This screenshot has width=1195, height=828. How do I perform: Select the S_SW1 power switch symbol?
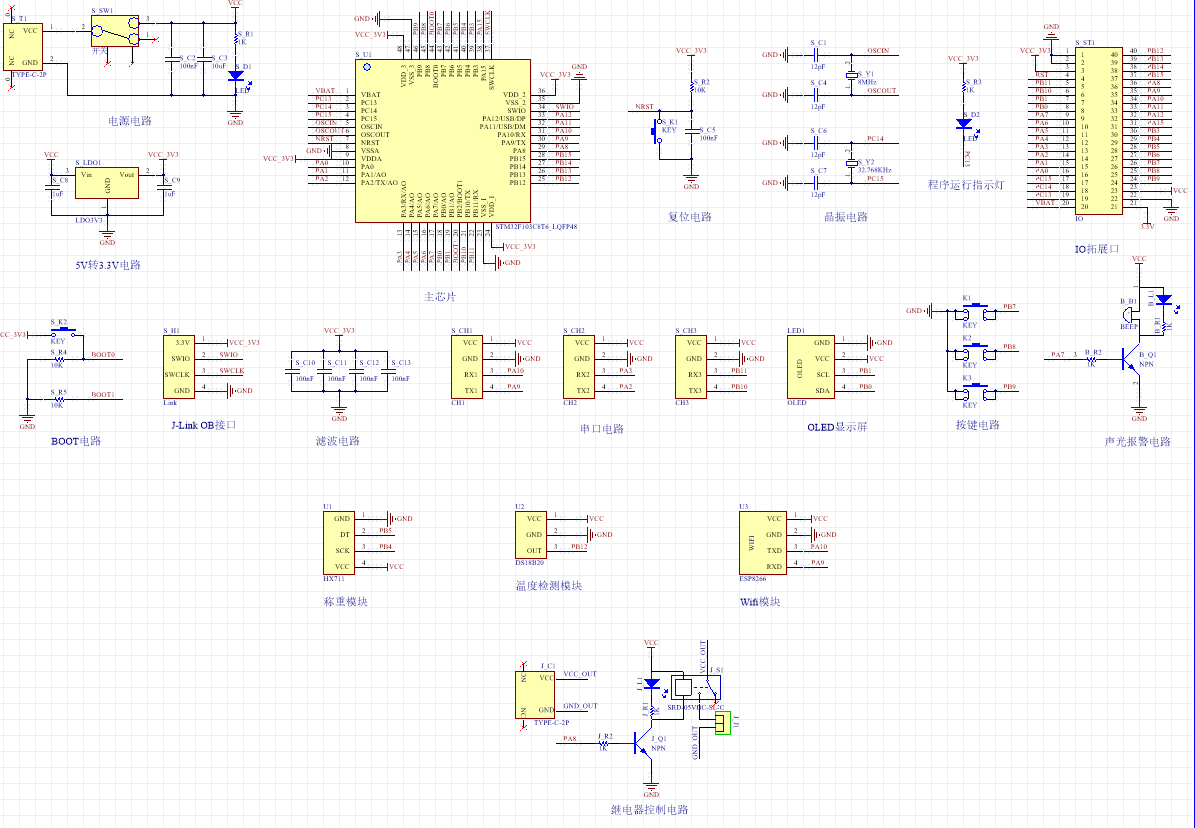[x=115, y=31]
